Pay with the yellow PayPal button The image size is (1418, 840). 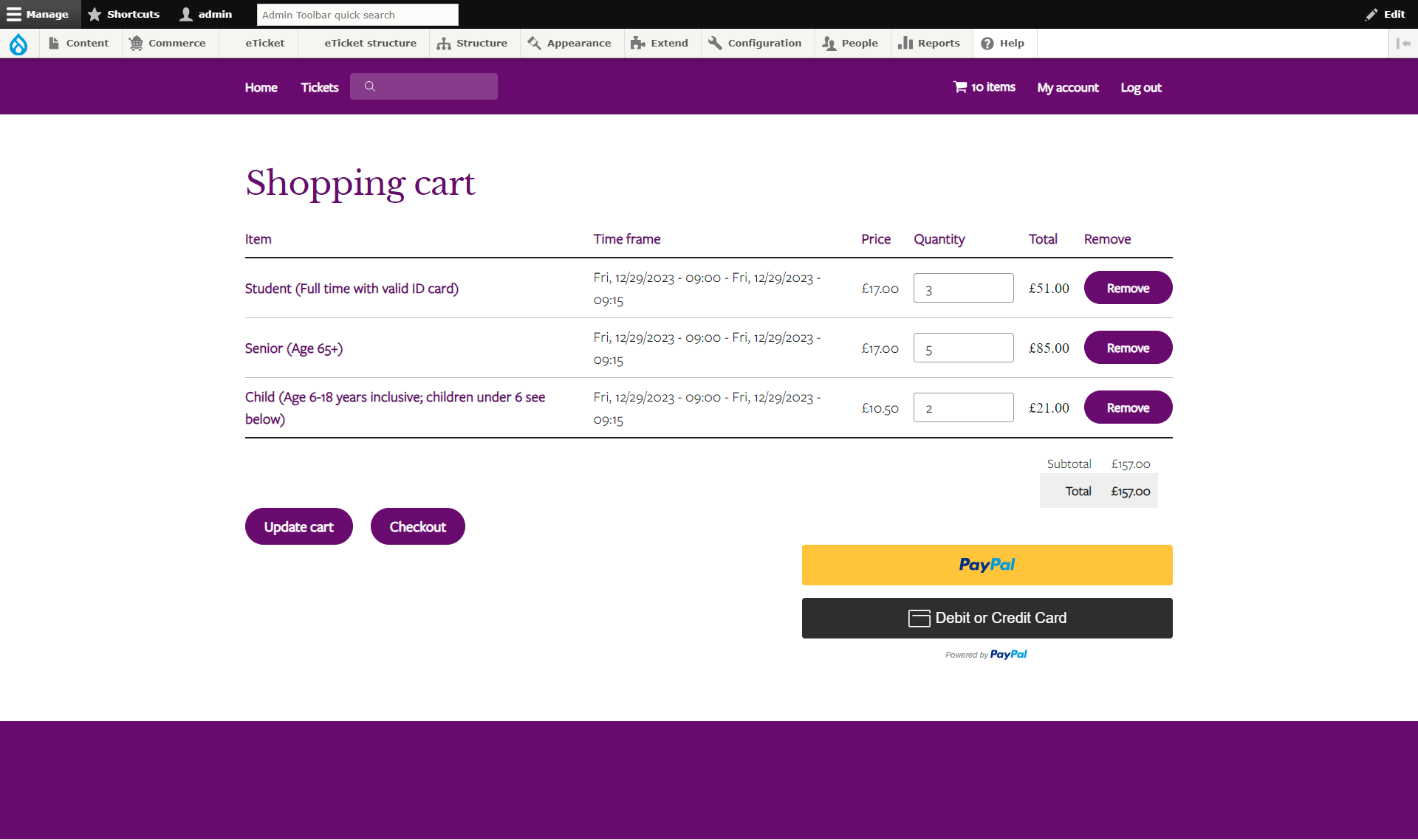(987, 565)
